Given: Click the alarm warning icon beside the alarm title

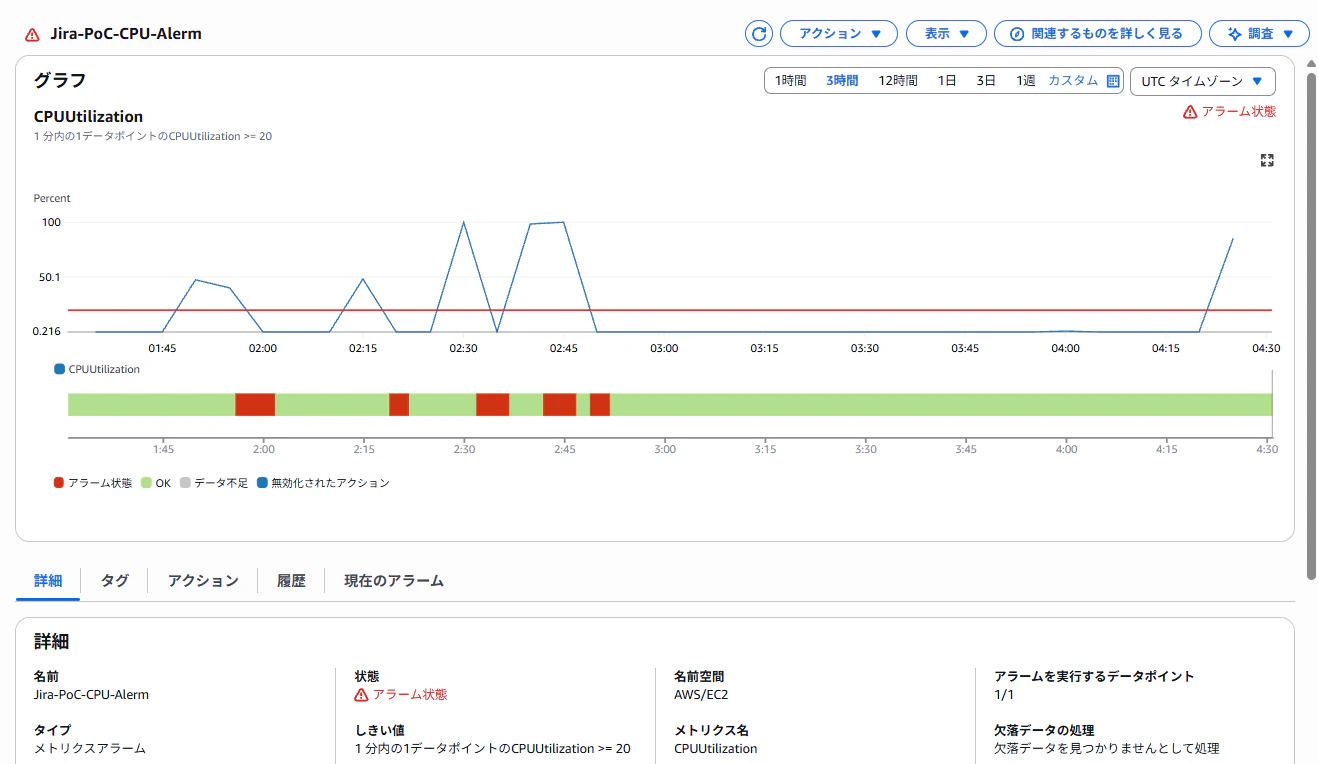Looking at the screenshot, I should [32, 34].
